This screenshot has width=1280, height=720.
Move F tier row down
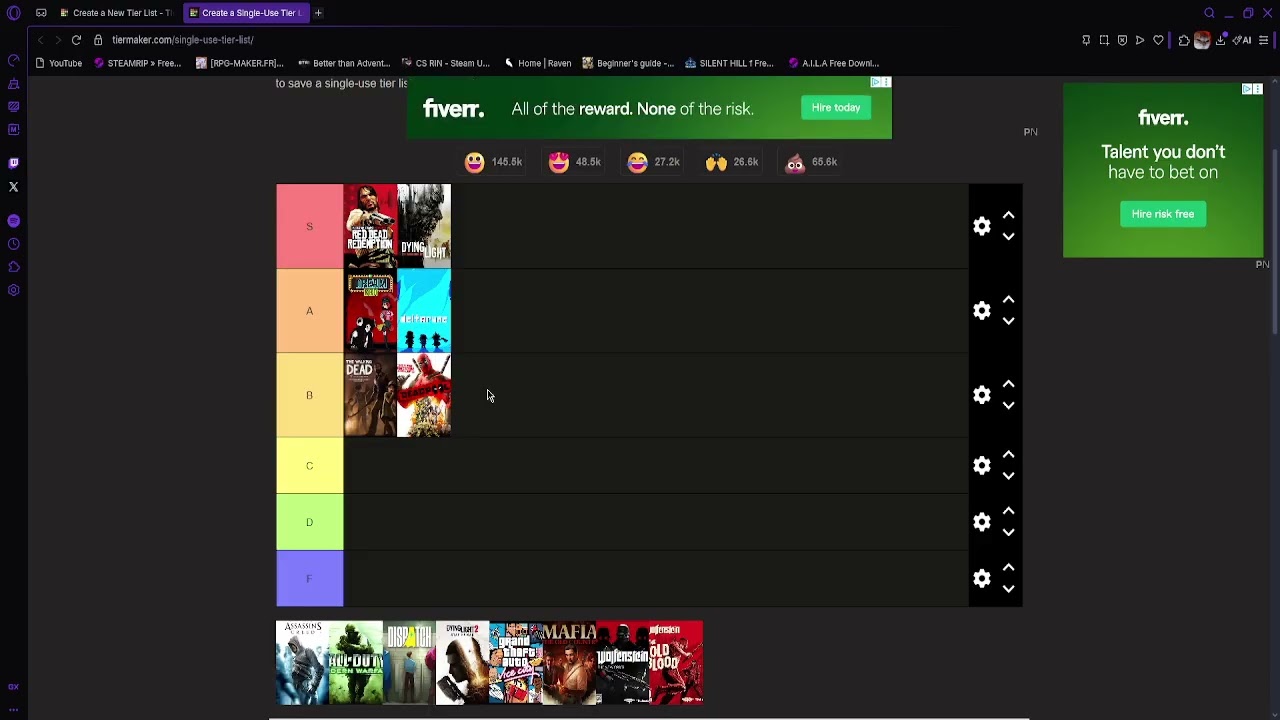[x=1008, y=590]
